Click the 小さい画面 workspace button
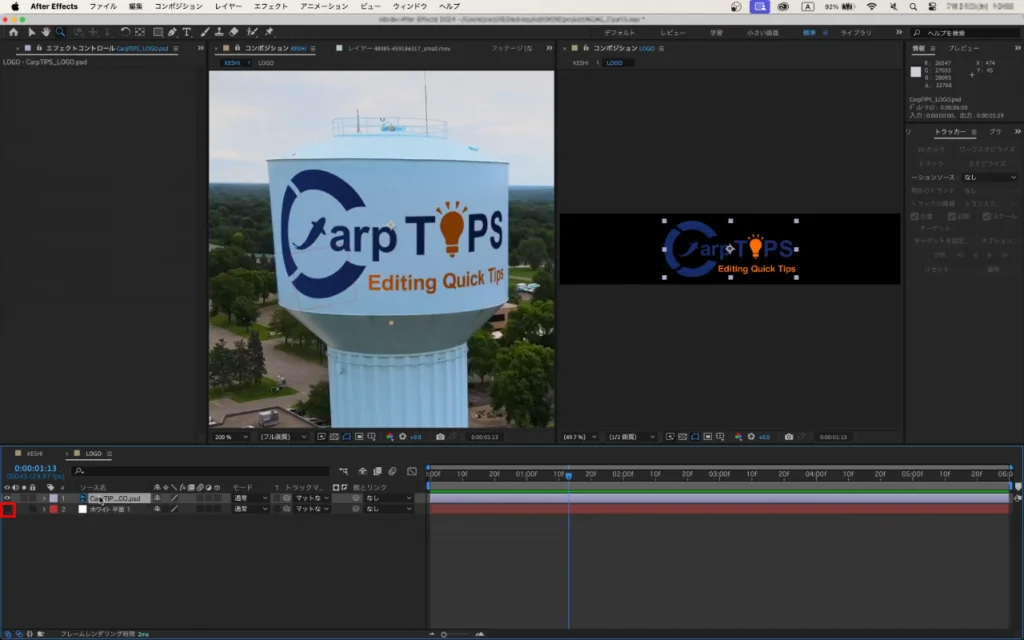Viewport: 1024px width, 640px height. tap(763, 32)
